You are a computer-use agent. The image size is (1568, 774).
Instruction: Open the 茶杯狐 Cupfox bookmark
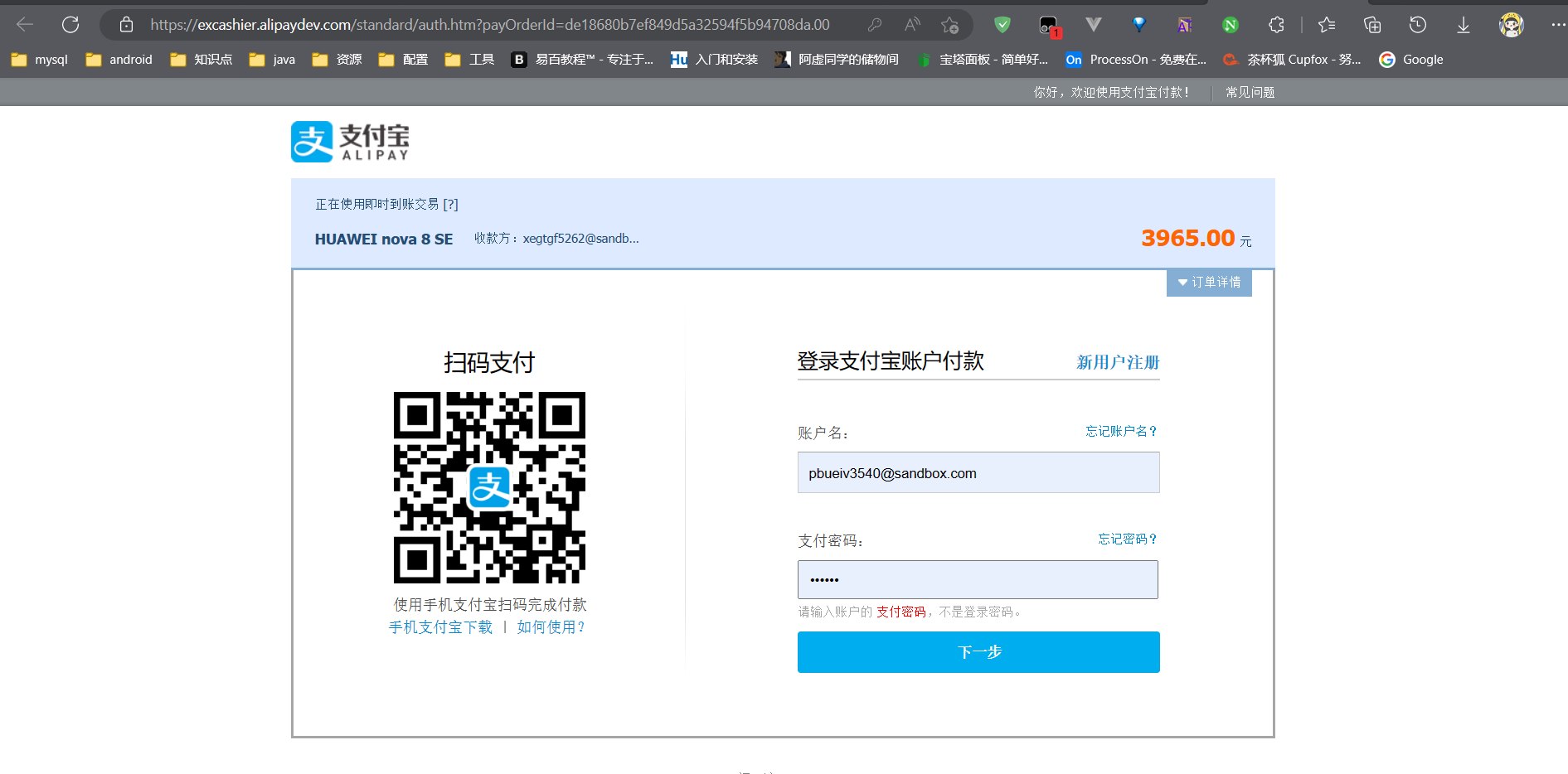pyautogui.click(x=1292, y=60)
